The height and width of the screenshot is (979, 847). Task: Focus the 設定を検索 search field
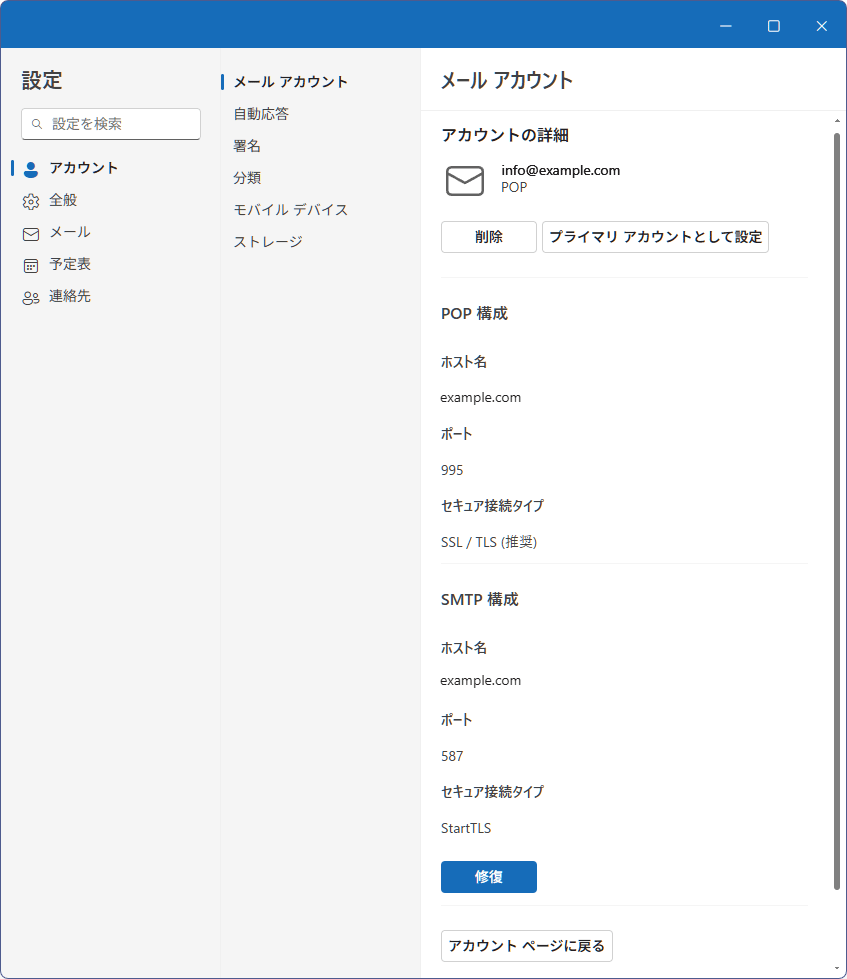coord(120,124)
